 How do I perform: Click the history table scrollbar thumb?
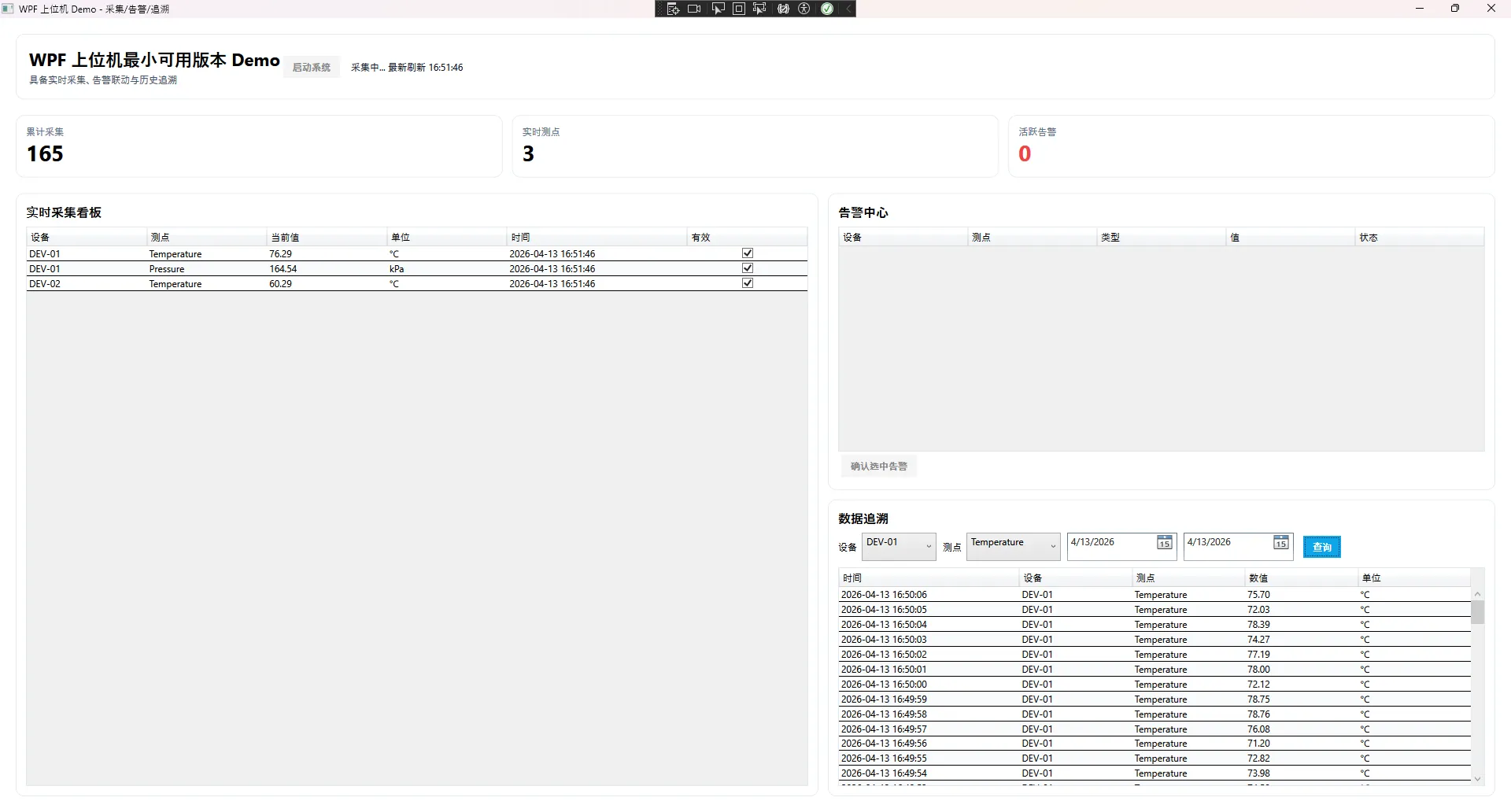tap(1478, 612)
